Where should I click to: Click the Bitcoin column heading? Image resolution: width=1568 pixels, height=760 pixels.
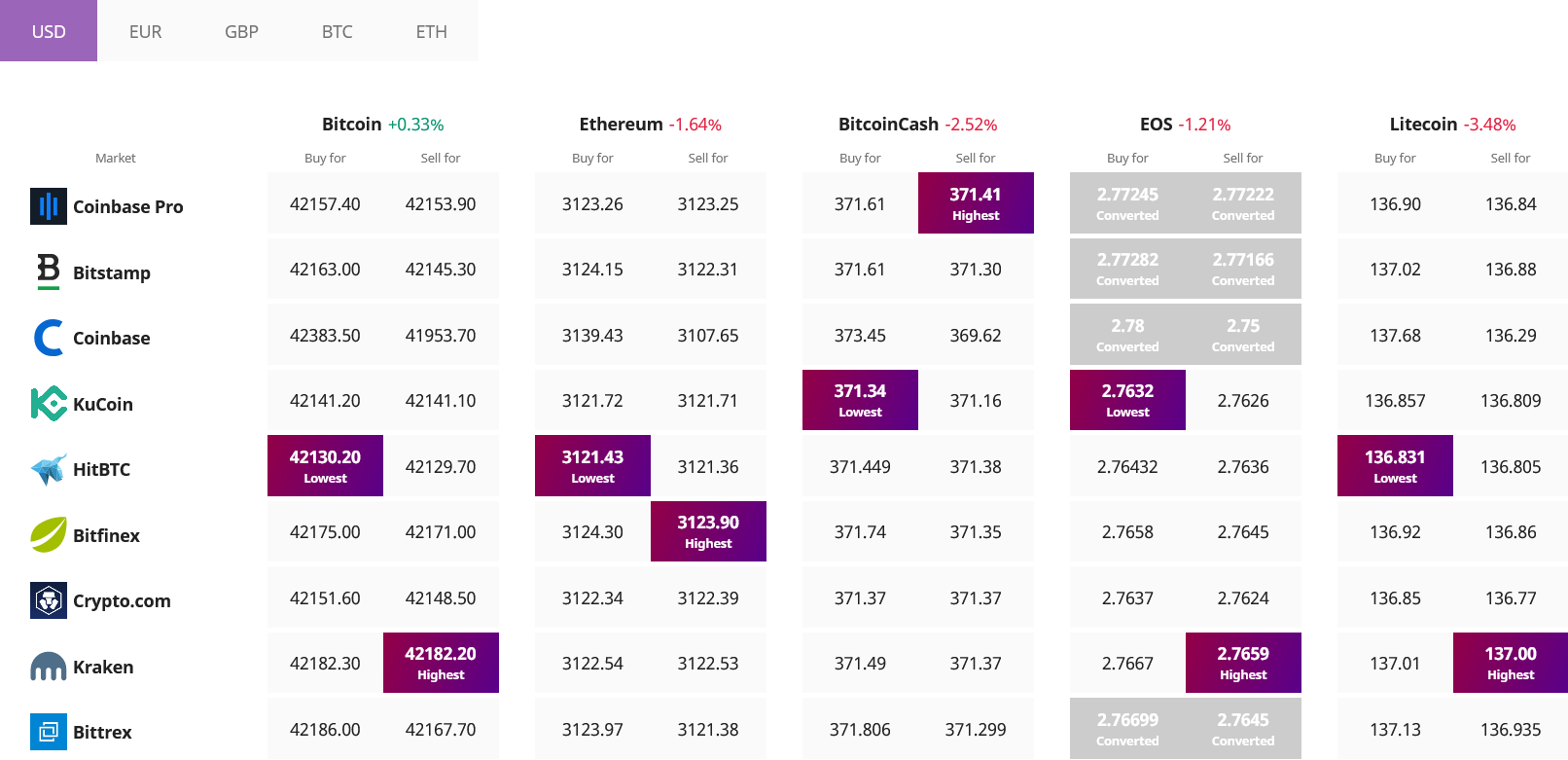click(352, 124)
